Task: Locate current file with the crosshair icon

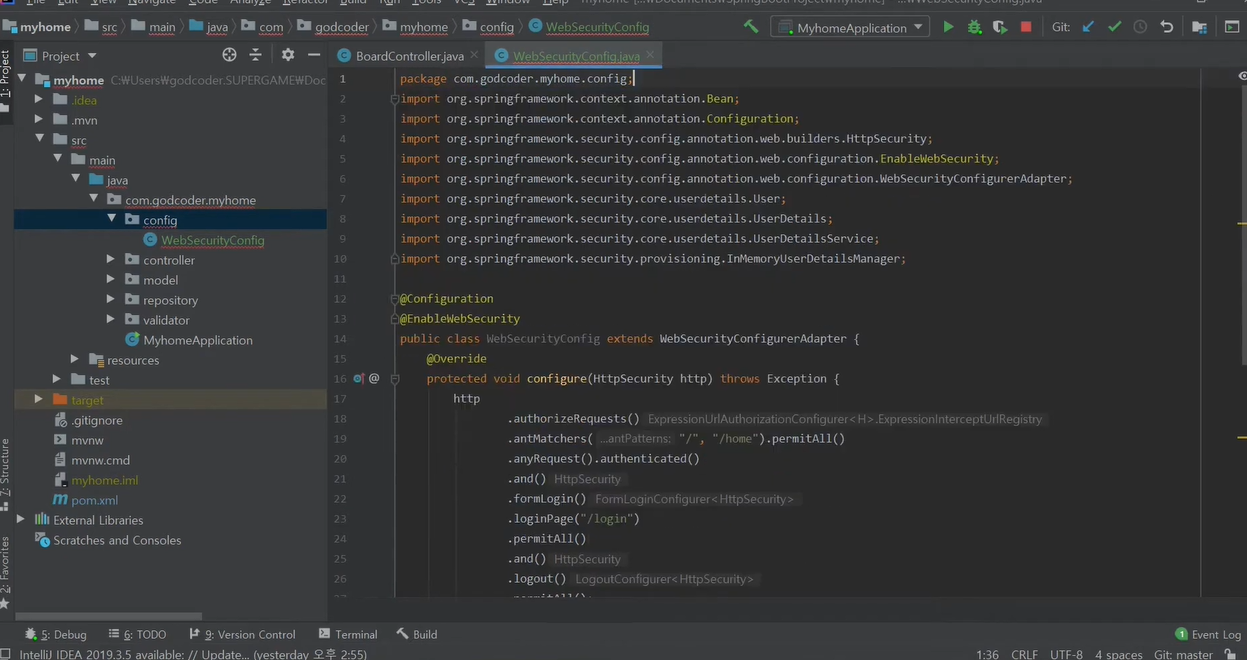Action: pyautogui.click(x=229, y=55)
